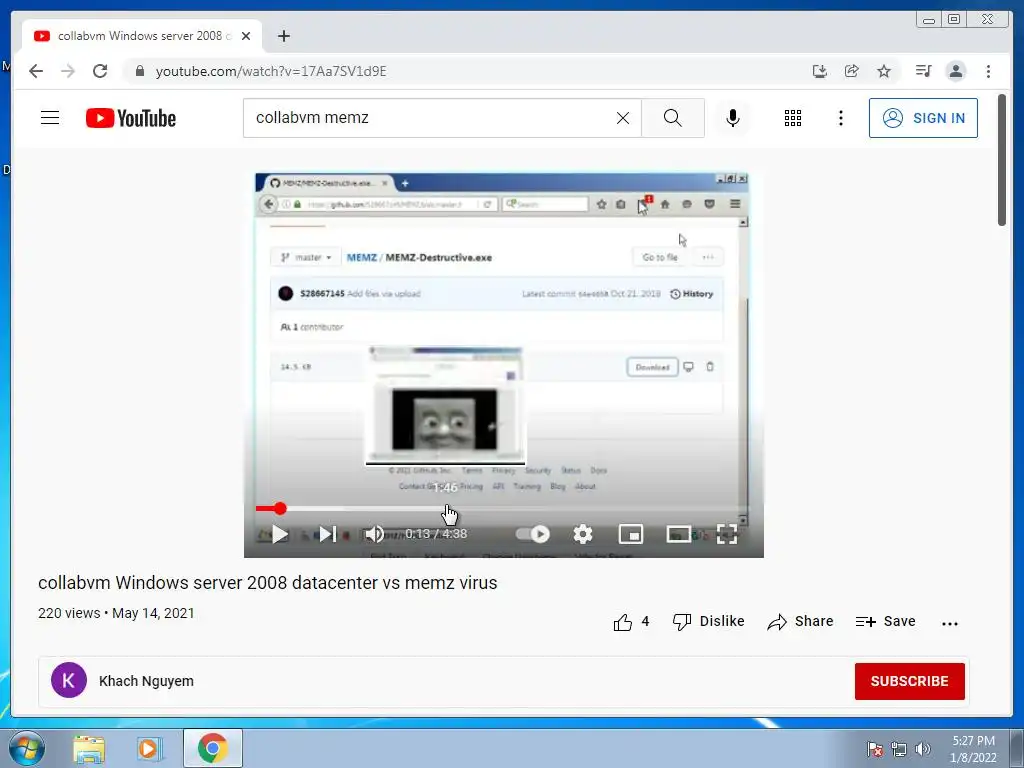Enter full screen mode
Viewport: 1024px width, 768px height.
tap(727, 534)
